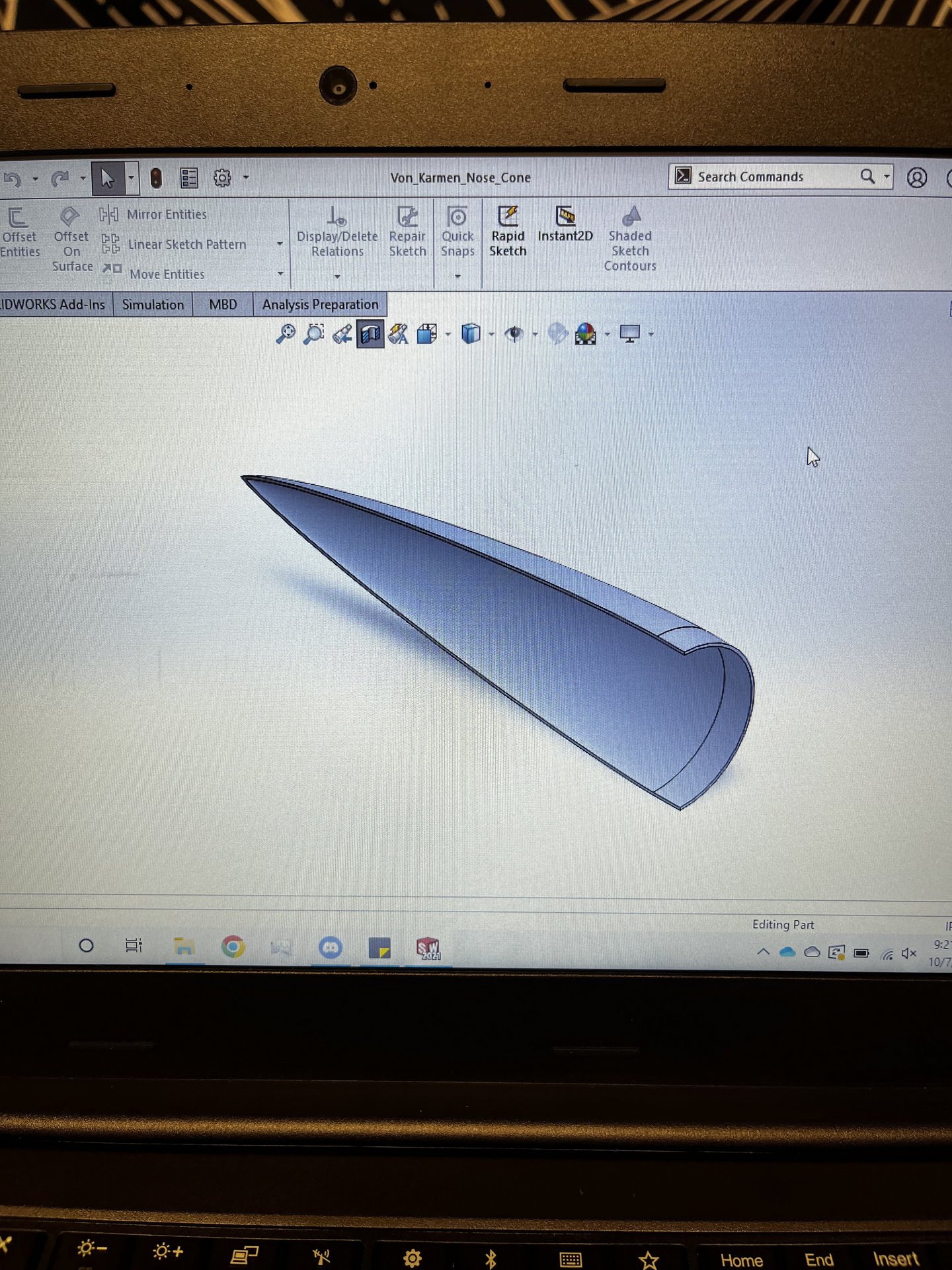952x1270 pixels.
Task: Toggle the Hide/Show Items eye icon
Action: (x=514, y=334)
